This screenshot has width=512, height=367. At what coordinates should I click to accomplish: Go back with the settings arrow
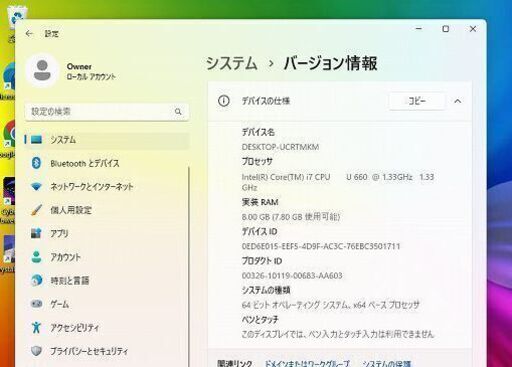[29, 33]
